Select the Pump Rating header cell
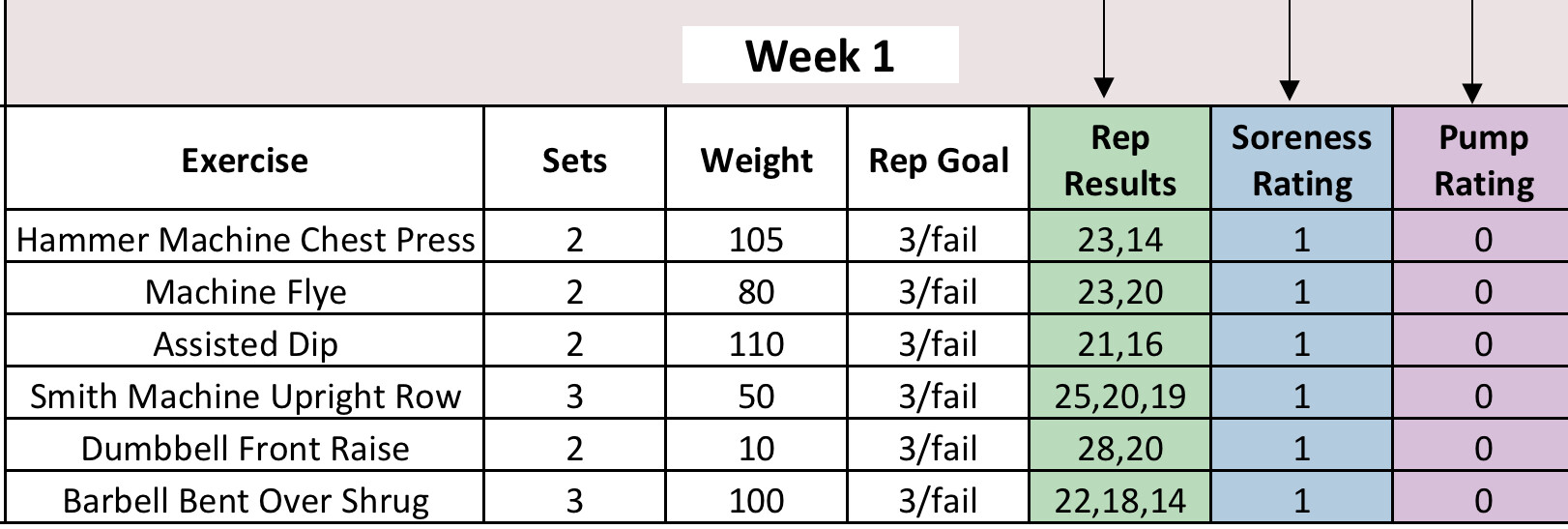Image resolution: width=1568 pixels, height=529 pixels. 1483,160
